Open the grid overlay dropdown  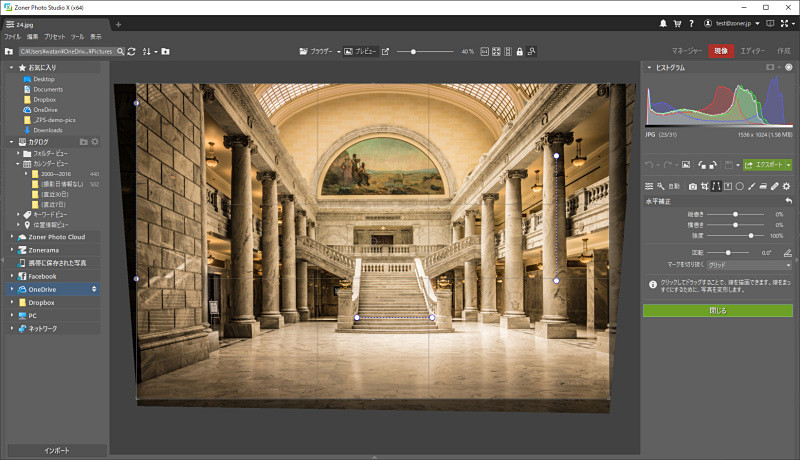tap(749, 265)
